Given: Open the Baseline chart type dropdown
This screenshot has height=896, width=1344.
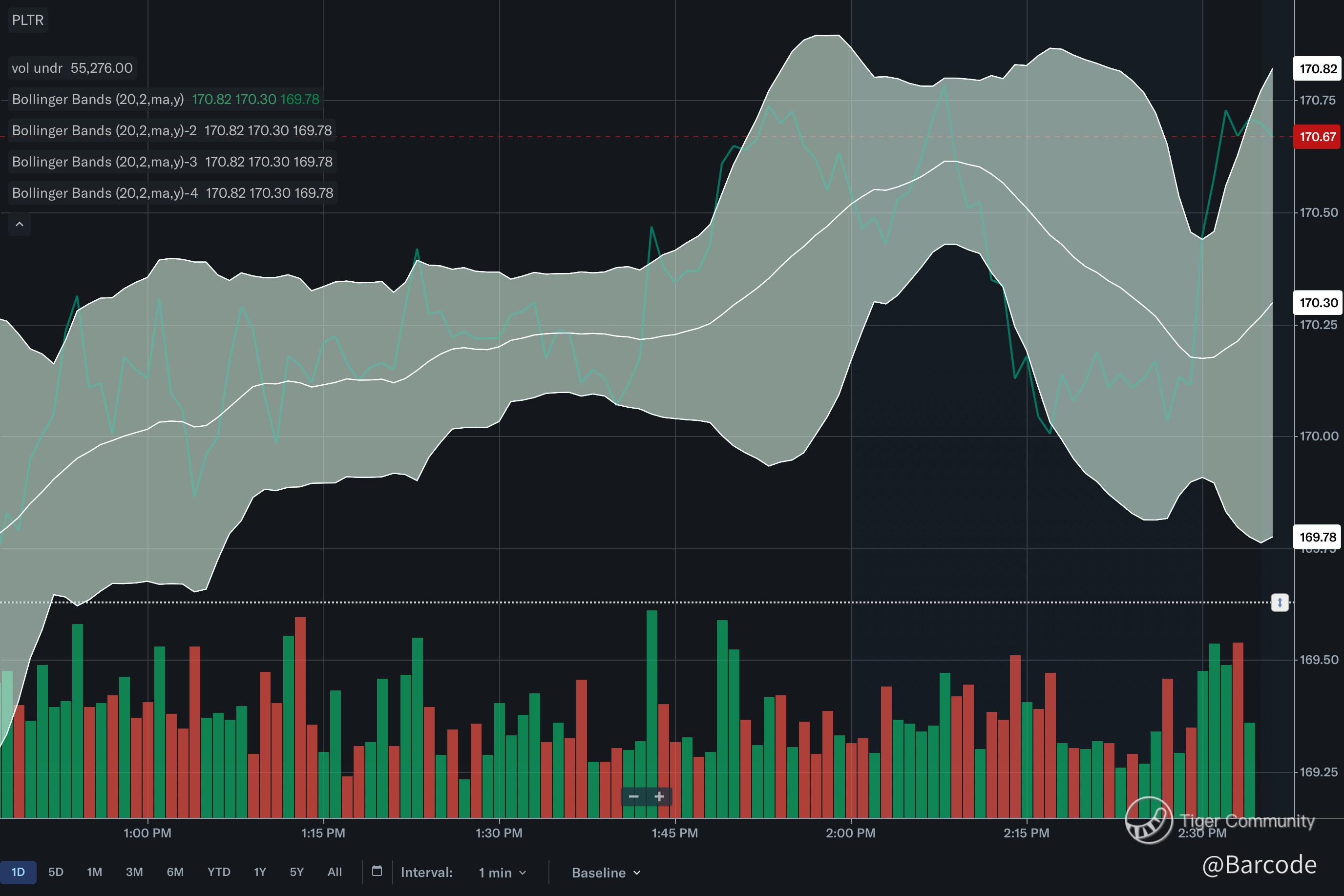Looking at the screenshot, I should [606, 873].
